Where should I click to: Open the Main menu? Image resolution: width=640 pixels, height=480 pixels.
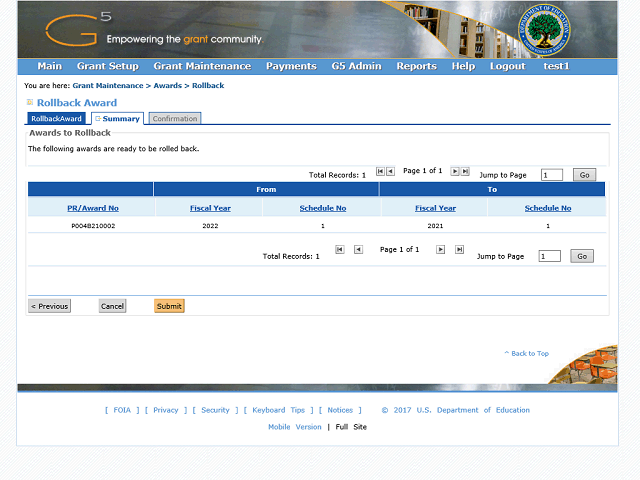tap(50, 66)
